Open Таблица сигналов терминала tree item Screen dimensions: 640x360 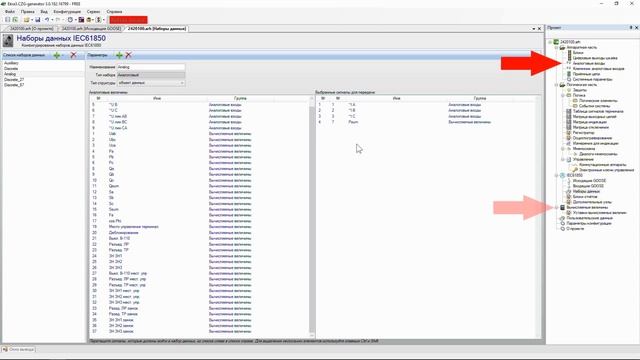598,111
